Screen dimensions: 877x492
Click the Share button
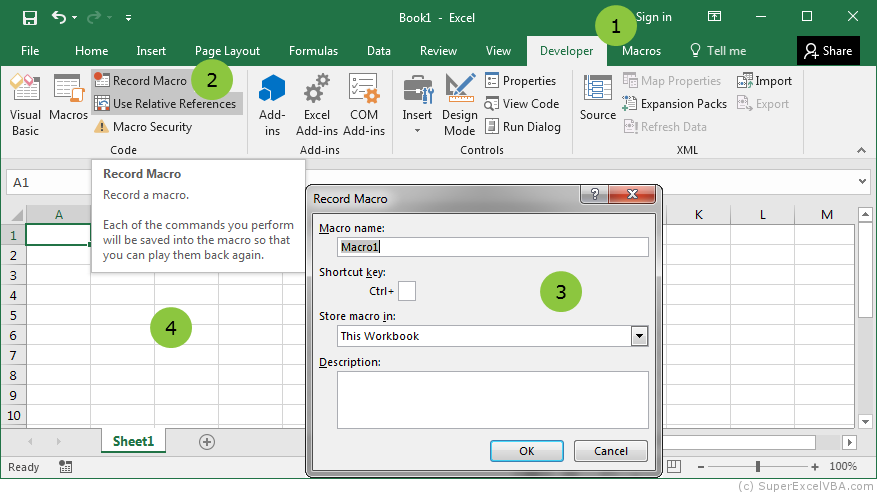click(828, 51)
